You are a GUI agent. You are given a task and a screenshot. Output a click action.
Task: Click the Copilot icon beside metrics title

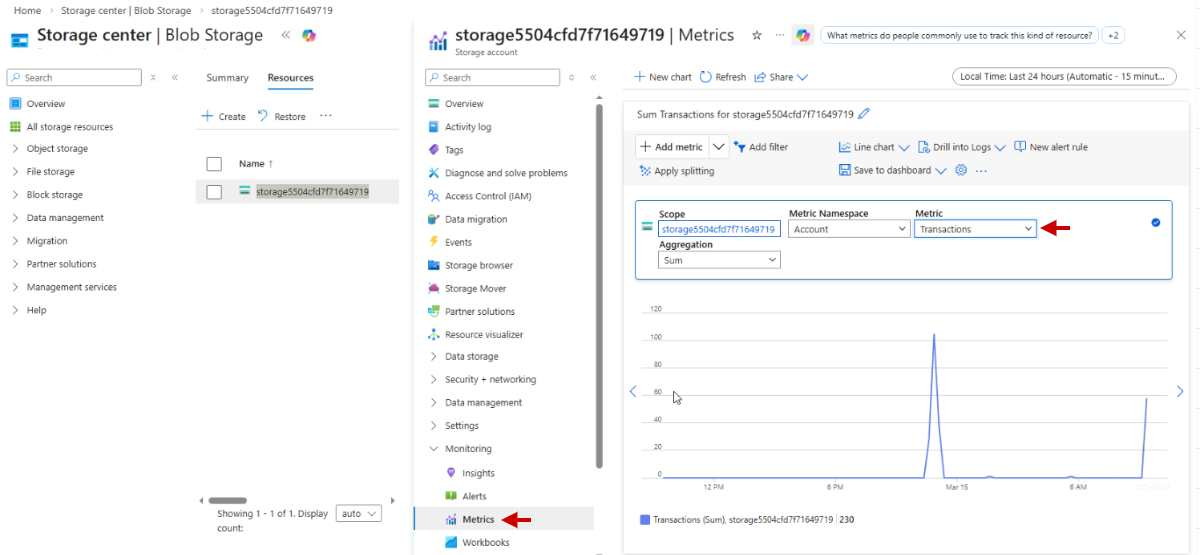click(803, 35)
